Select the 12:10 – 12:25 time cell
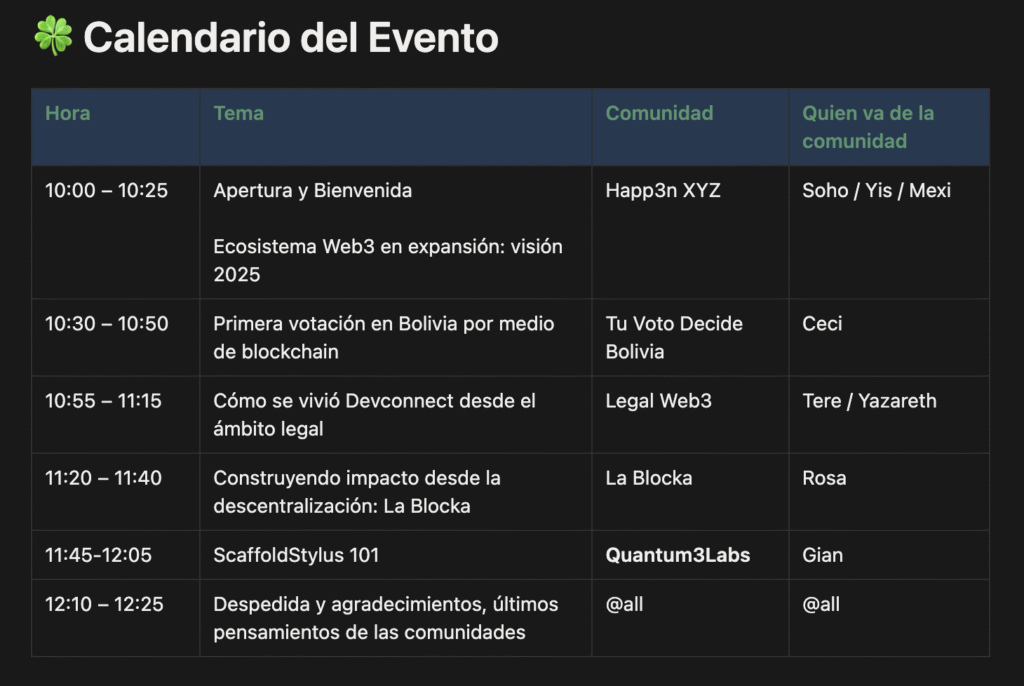Screen dimensions: 1024x686 pos(104,604)
